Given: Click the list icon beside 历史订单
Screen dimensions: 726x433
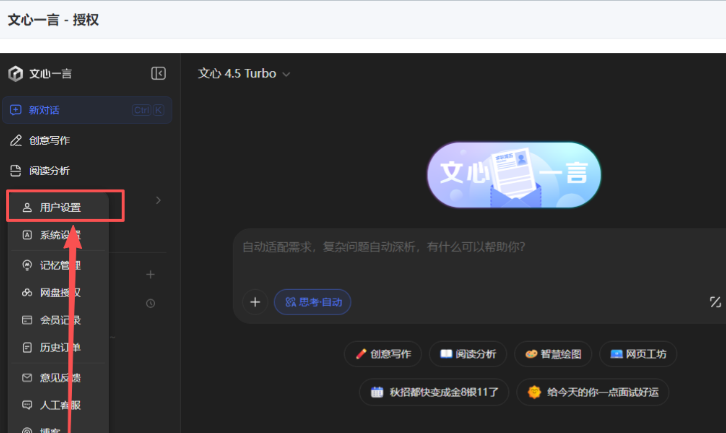Looking at the screenshot, I should click(27, 347).
